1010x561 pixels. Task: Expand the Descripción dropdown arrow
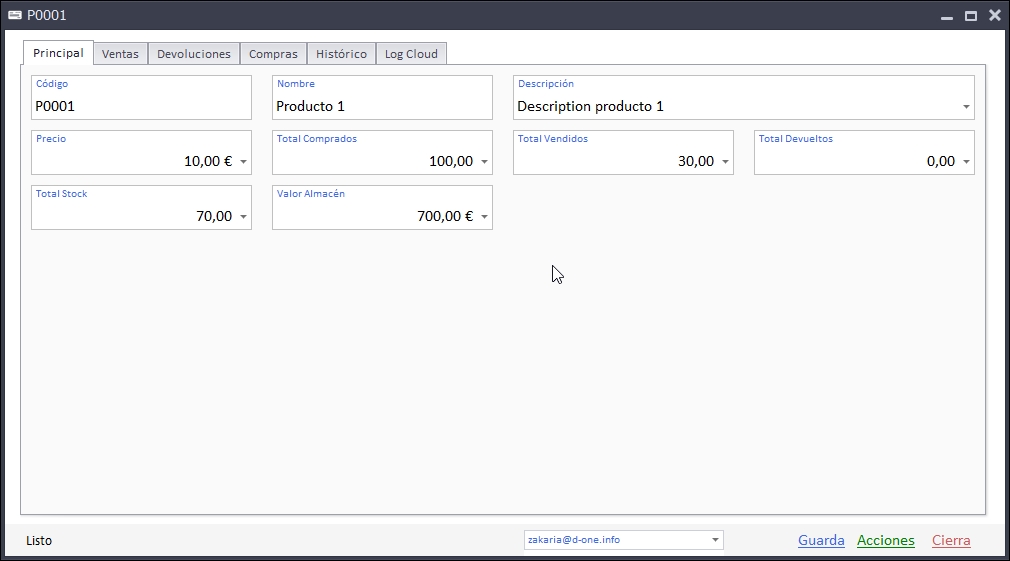966,107
